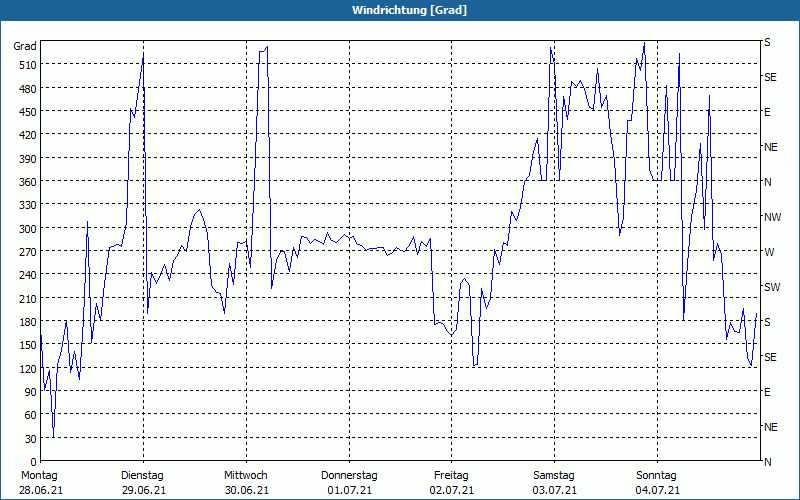Click the S compass label level with 180

click(767, 322)
